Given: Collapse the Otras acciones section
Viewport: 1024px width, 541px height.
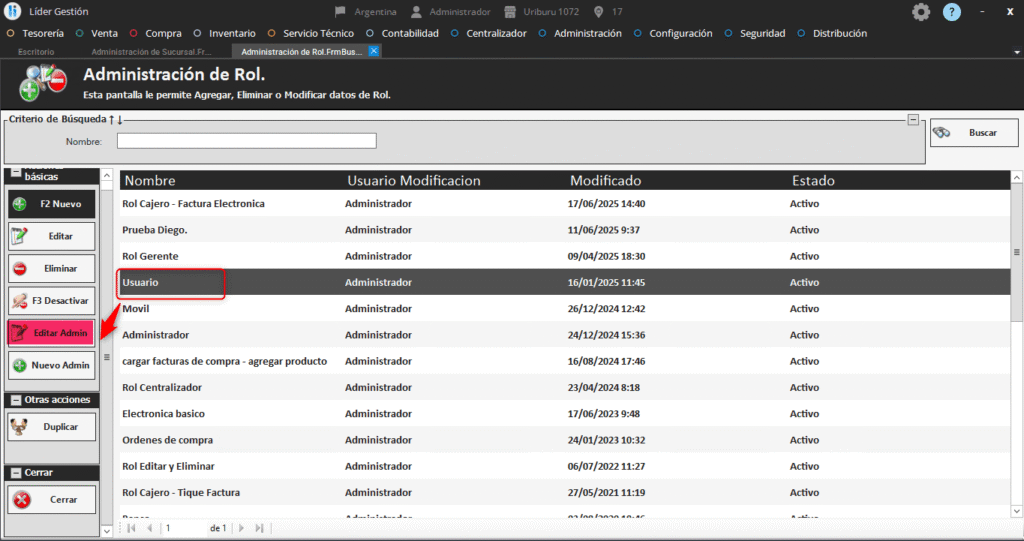Looking at the screenshot, I should [16, 400].
